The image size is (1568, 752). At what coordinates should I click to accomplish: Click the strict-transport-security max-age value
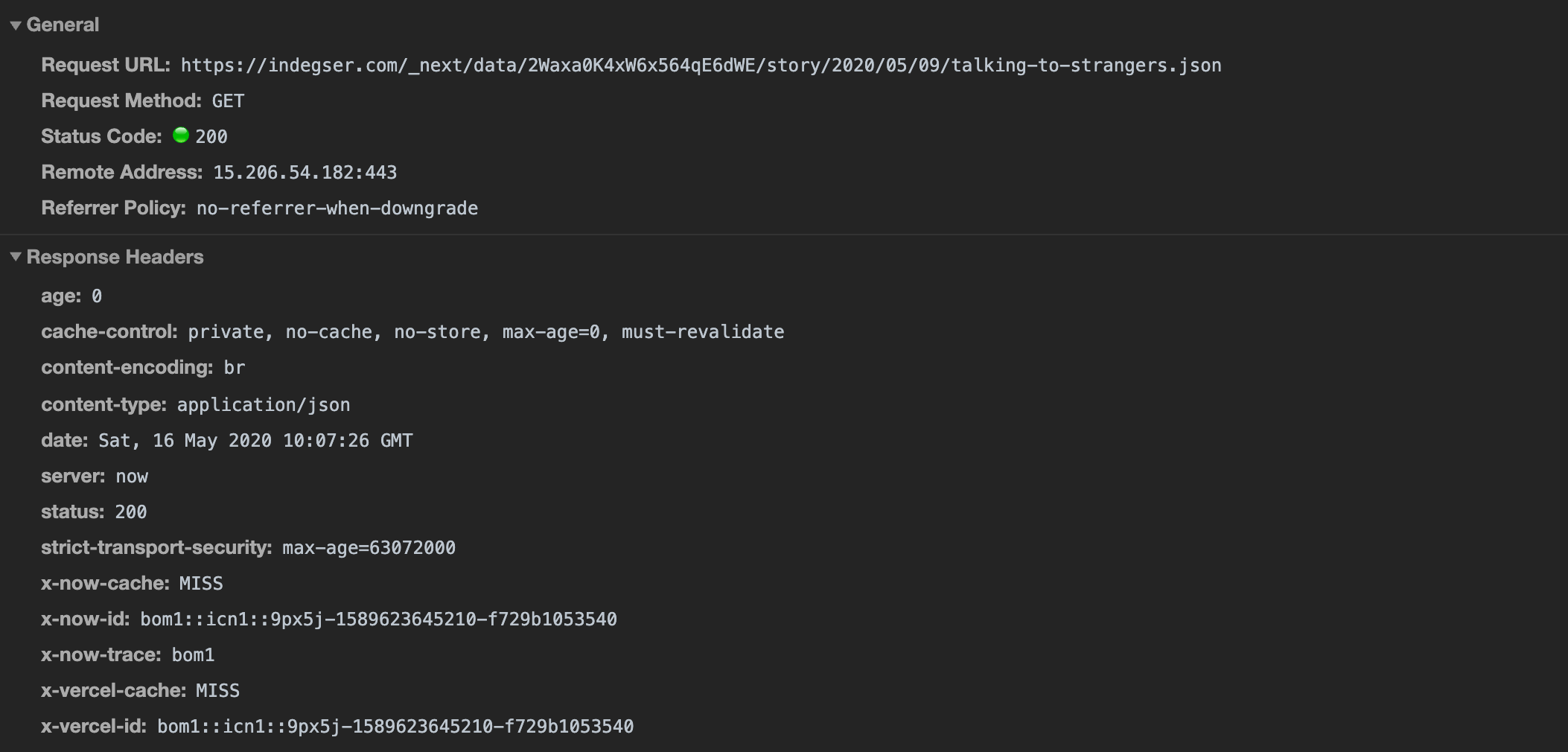(x=368, y=547)
